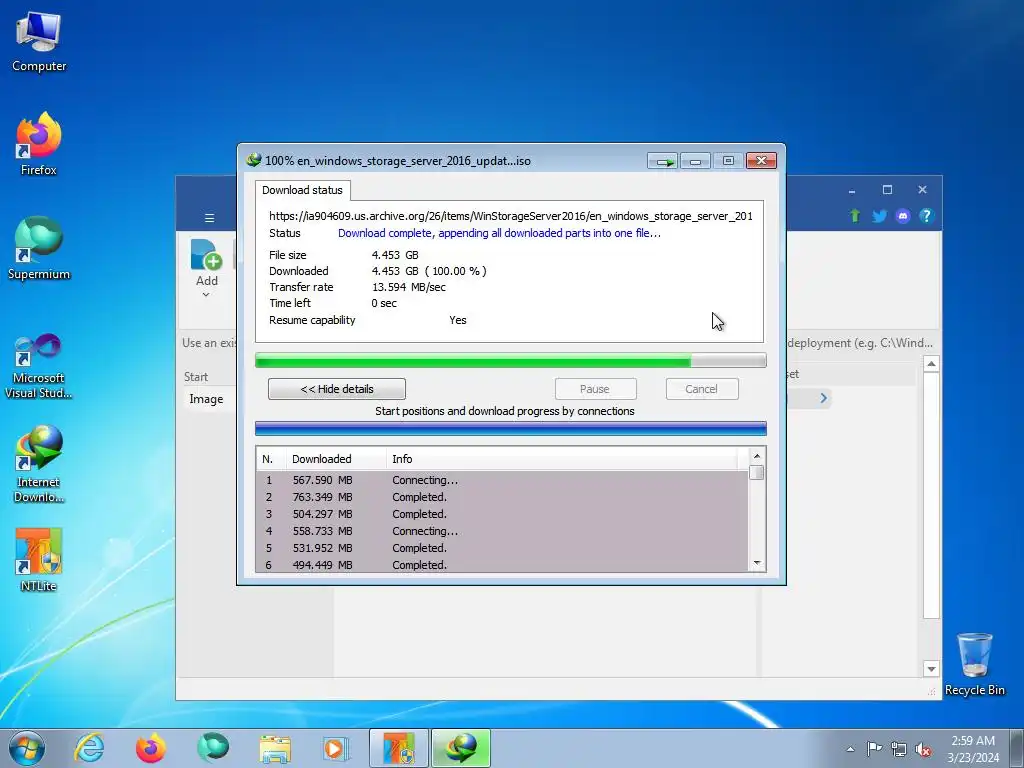This screenshot has height=768, width=1024.
Task: Click the NTLite Add image icon
Action: tap(206, 255)
